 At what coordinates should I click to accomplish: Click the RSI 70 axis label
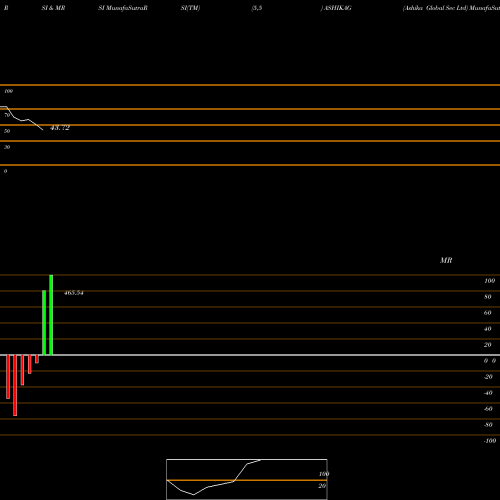[7, 115]
